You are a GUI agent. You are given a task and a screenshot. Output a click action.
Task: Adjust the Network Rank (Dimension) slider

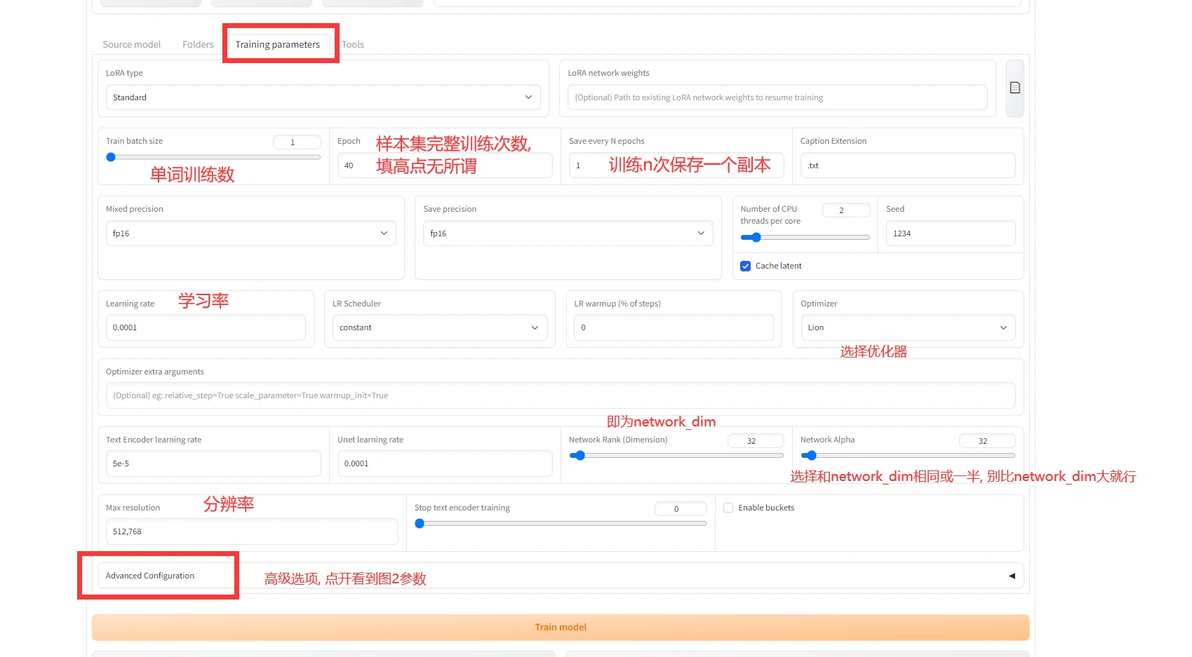coord(676,455)
